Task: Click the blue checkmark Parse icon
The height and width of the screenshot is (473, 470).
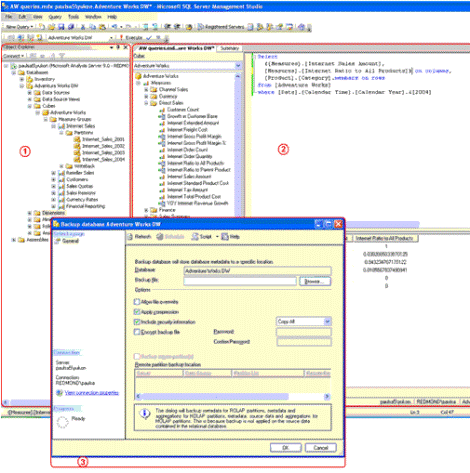Action: coord(149,38)
